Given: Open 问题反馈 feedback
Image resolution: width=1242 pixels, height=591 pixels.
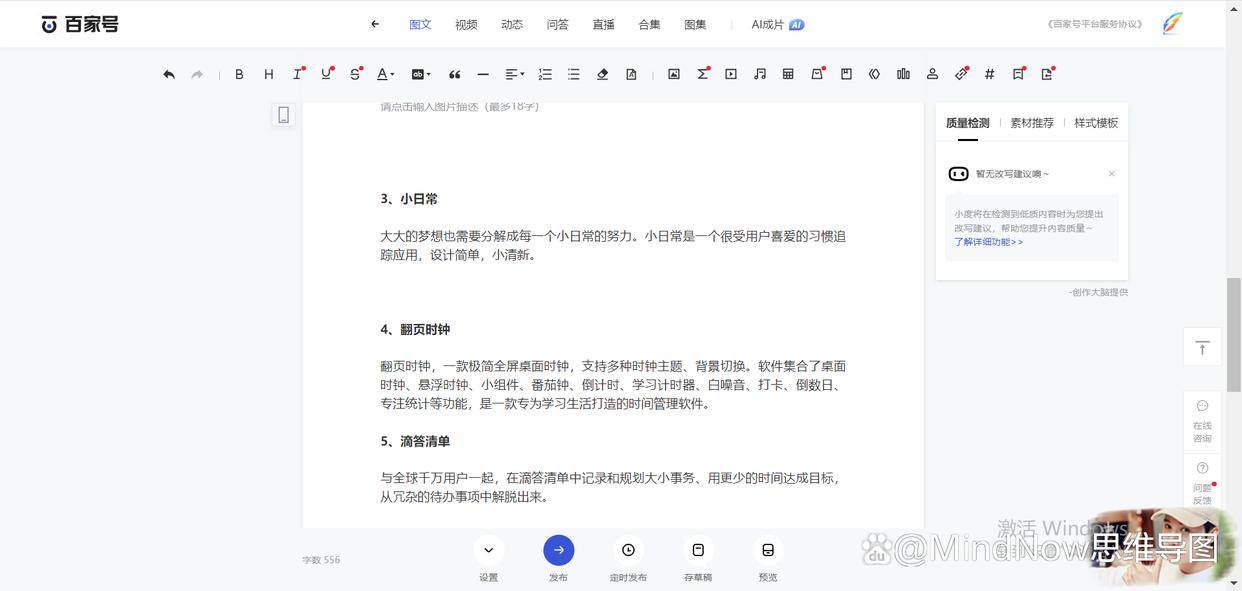Looking at the screenshot, I should [x=1202, y=483].
